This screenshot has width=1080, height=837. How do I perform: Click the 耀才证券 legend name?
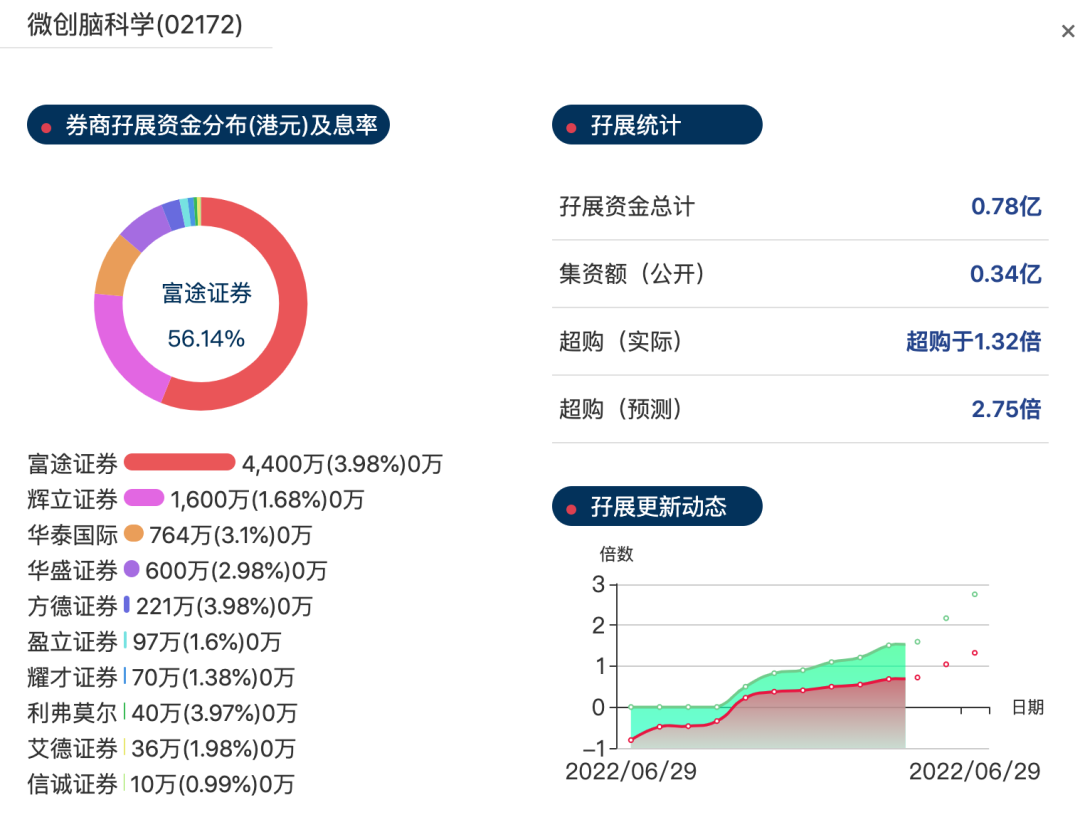(x=72, y=677)
